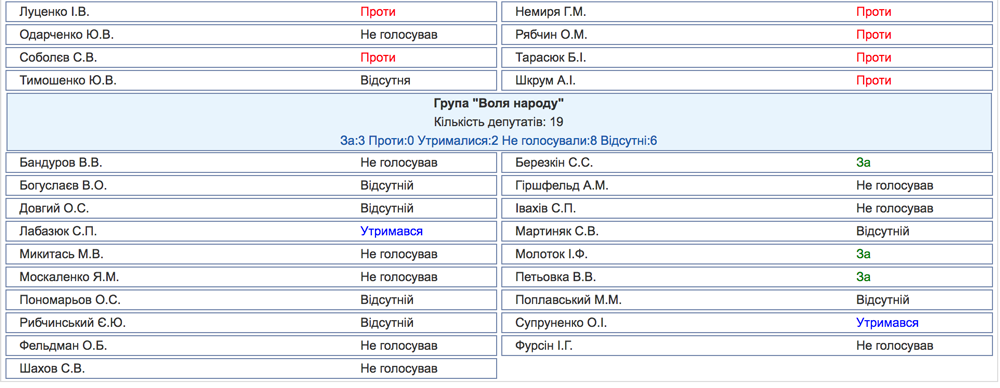
Task: Select Супруненко О.І. Утримався status
Action: click(x=888, y=323)
